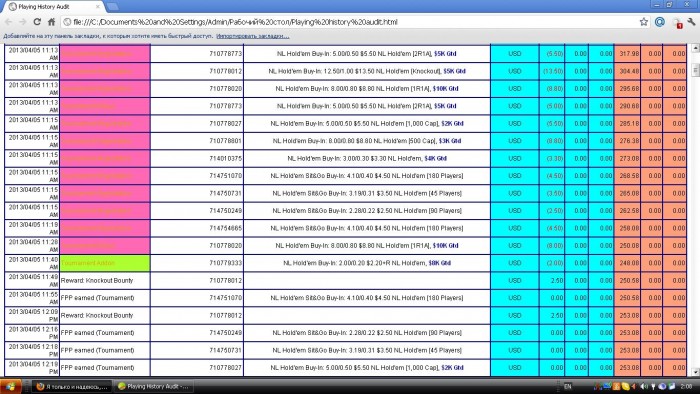Select tournament ID 714754665
This screenshot has width=700, height=394.
225,228
